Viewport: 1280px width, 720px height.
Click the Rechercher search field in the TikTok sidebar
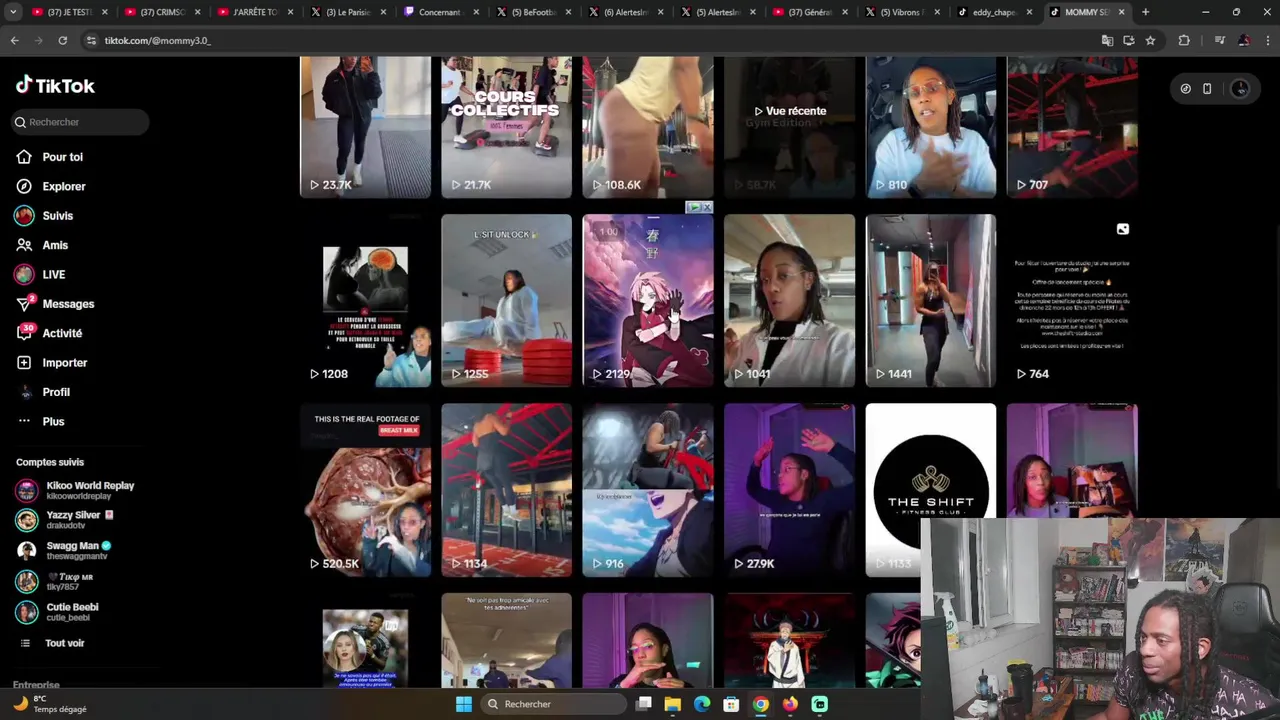(x=80, y=122)
